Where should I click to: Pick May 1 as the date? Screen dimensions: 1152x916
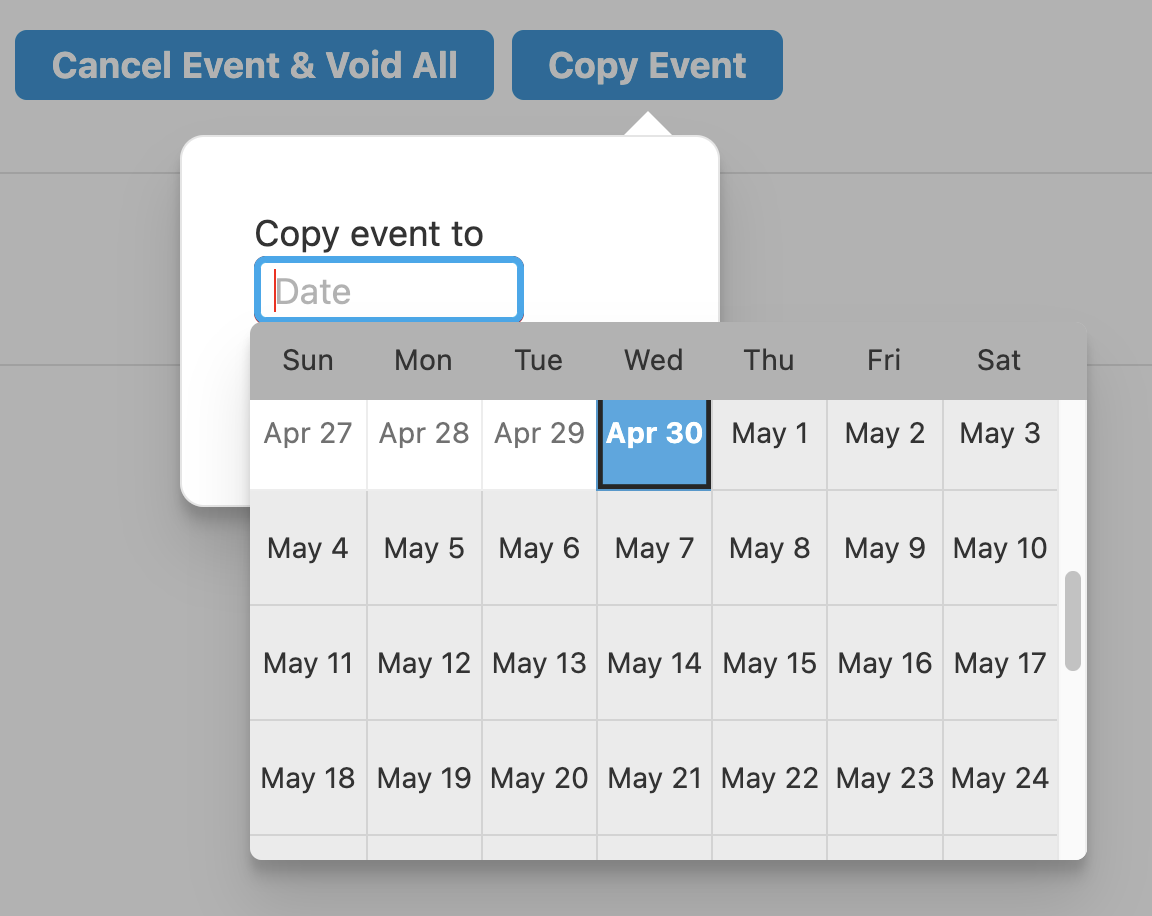(x=769, y=434)
